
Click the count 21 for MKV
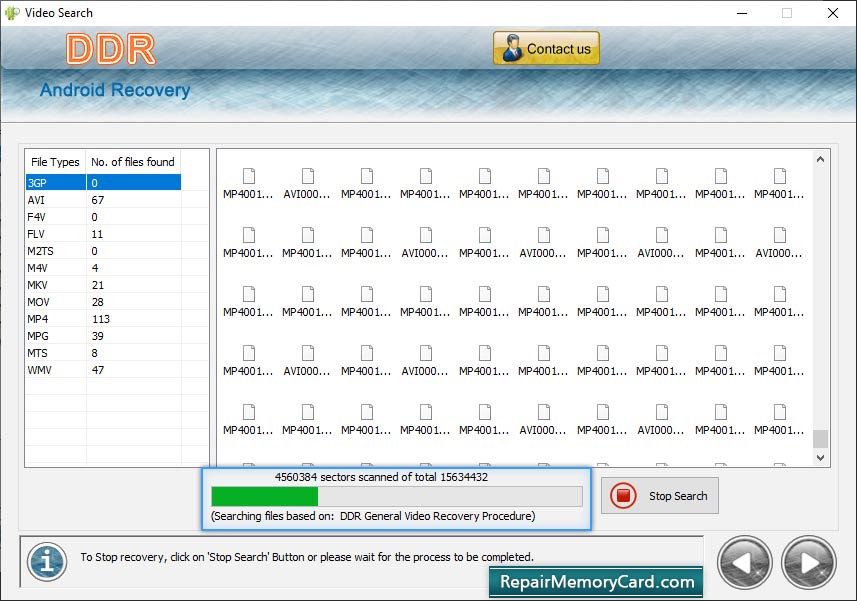[x=98, y=285]
